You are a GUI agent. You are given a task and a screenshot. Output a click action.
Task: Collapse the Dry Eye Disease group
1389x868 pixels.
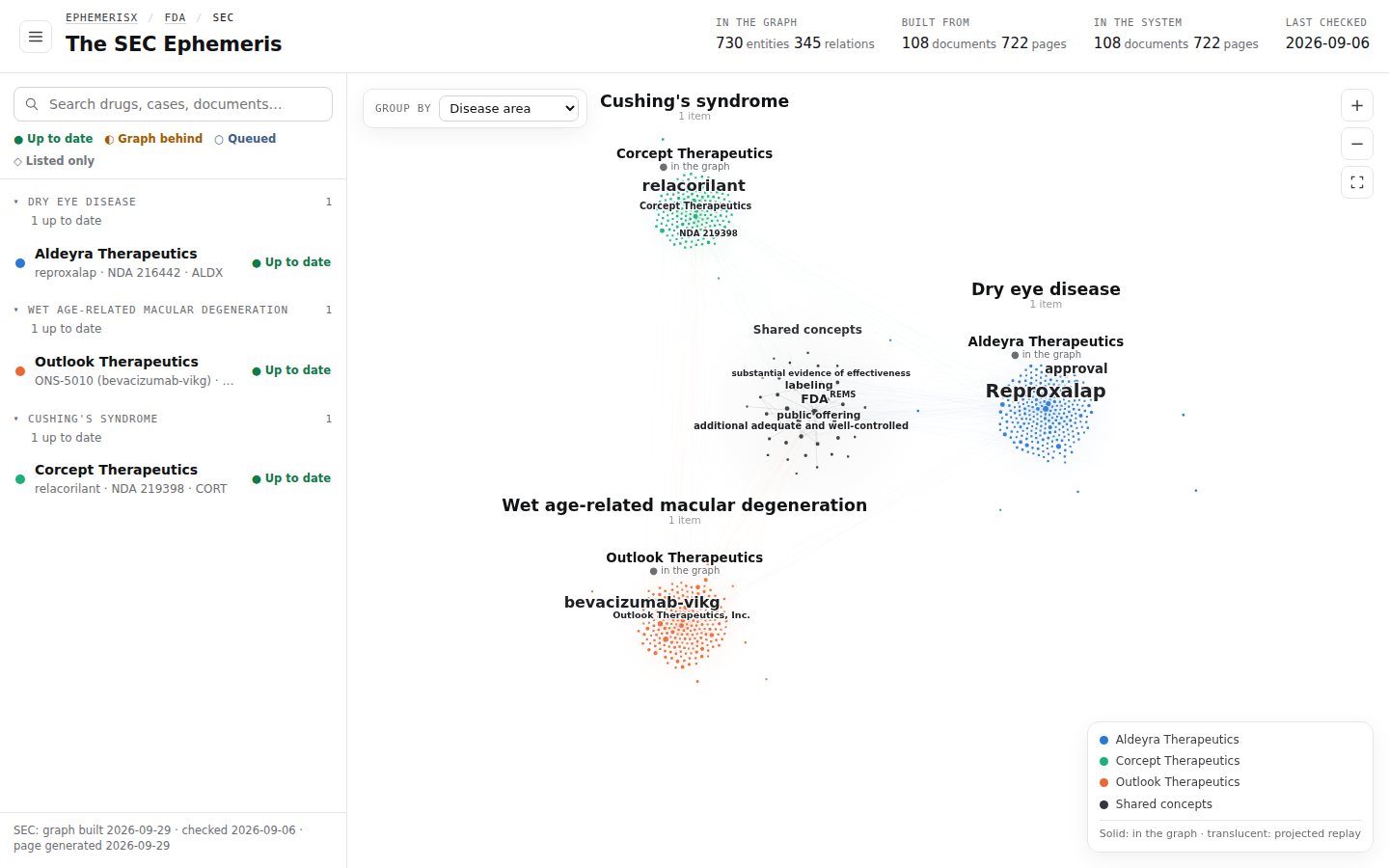173,202
